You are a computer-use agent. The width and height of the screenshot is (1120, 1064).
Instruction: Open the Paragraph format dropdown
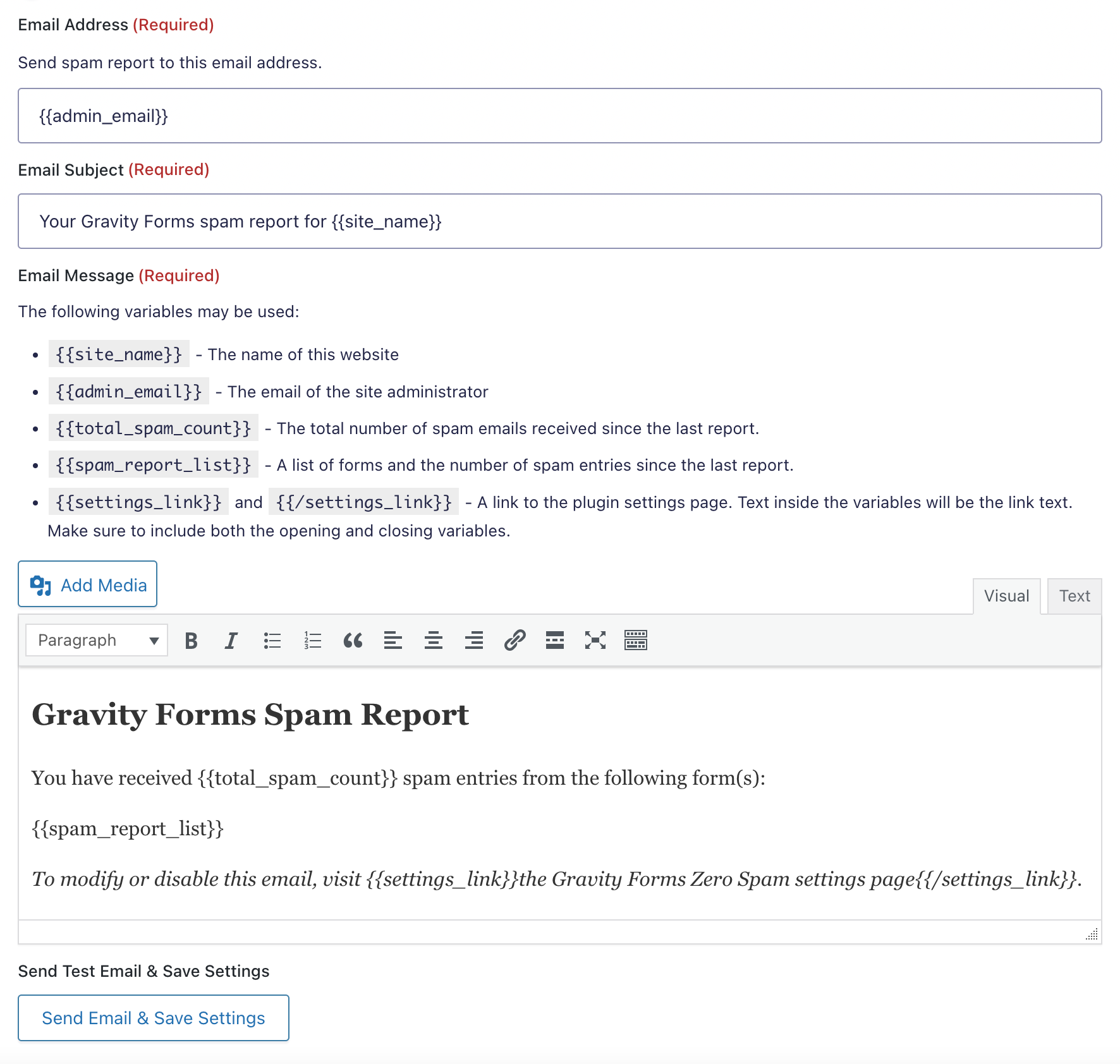point(97,641)
